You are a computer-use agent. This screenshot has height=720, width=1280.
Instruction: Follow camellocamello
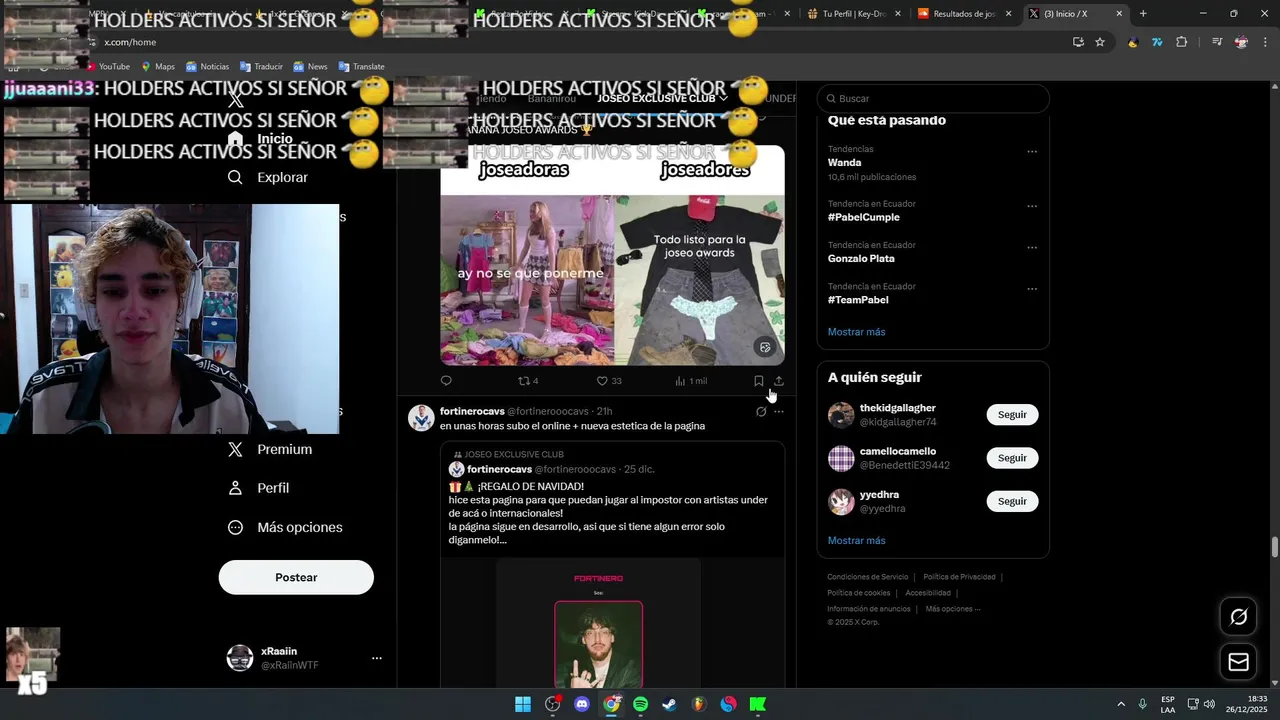[x=1012, y=458]
